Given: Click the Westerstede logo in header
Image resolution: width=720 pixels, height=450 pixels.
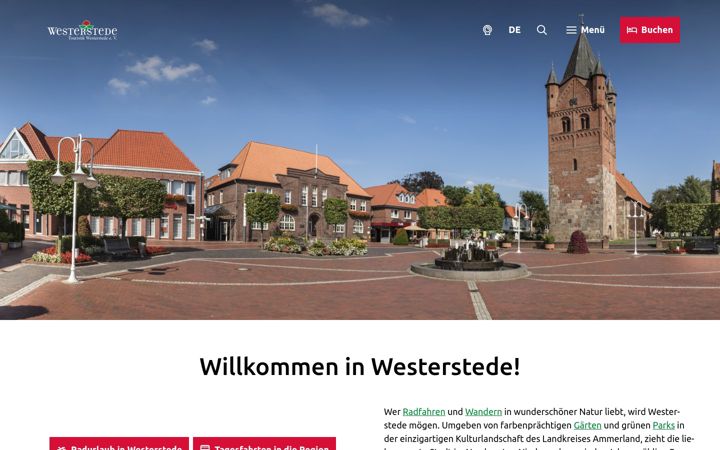Looking at the screenshot, I should point(82,30).
